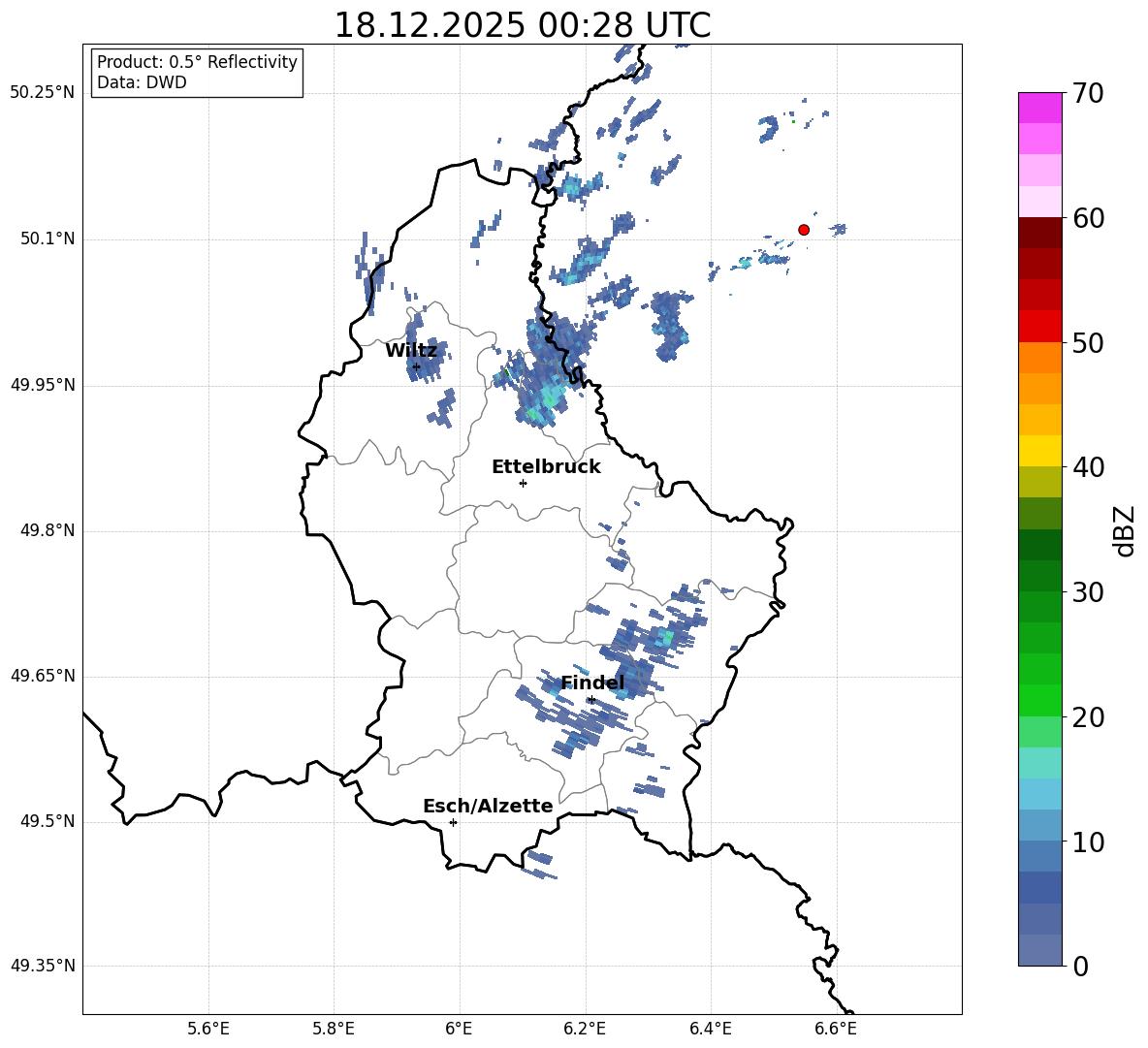
Task: Click the red radar location dot
Action: tap(803, 230)
